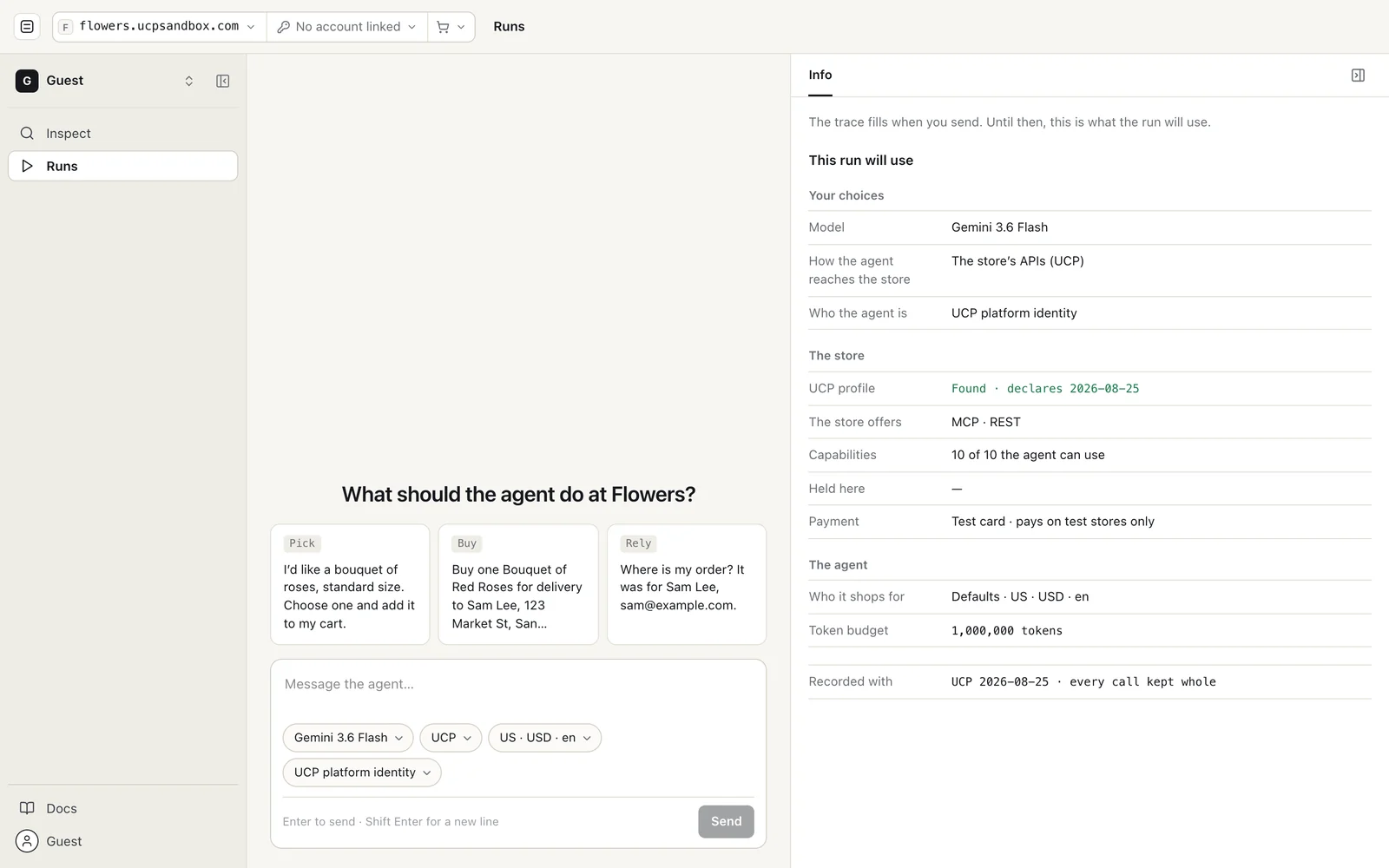
Task: Click the 1,000,000 tokens budget value
Action: [x=1007, y=631]
